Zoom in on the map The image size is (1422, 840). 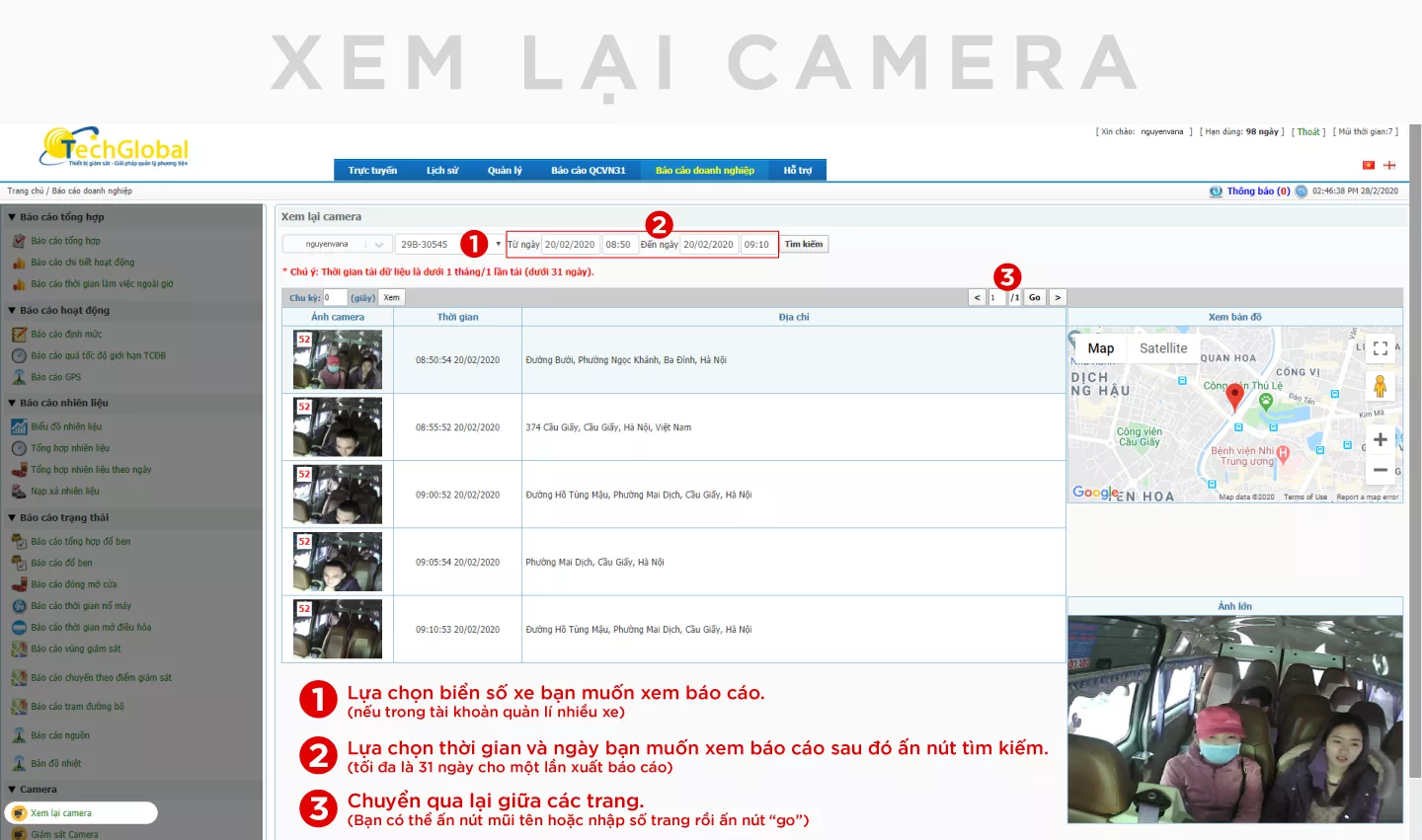point(1381,439)
